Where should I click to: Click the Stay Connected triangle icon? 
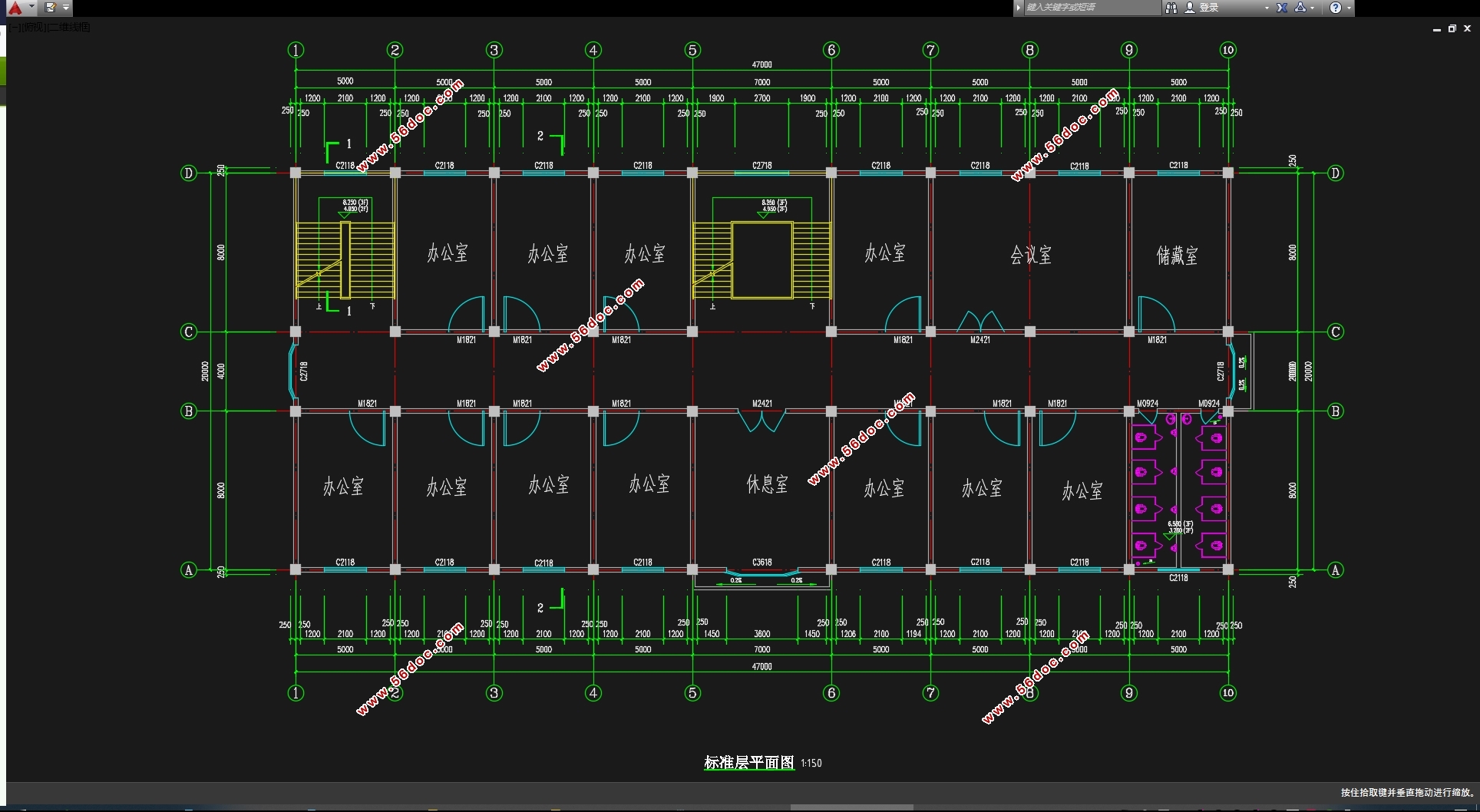coord(1300,8)
